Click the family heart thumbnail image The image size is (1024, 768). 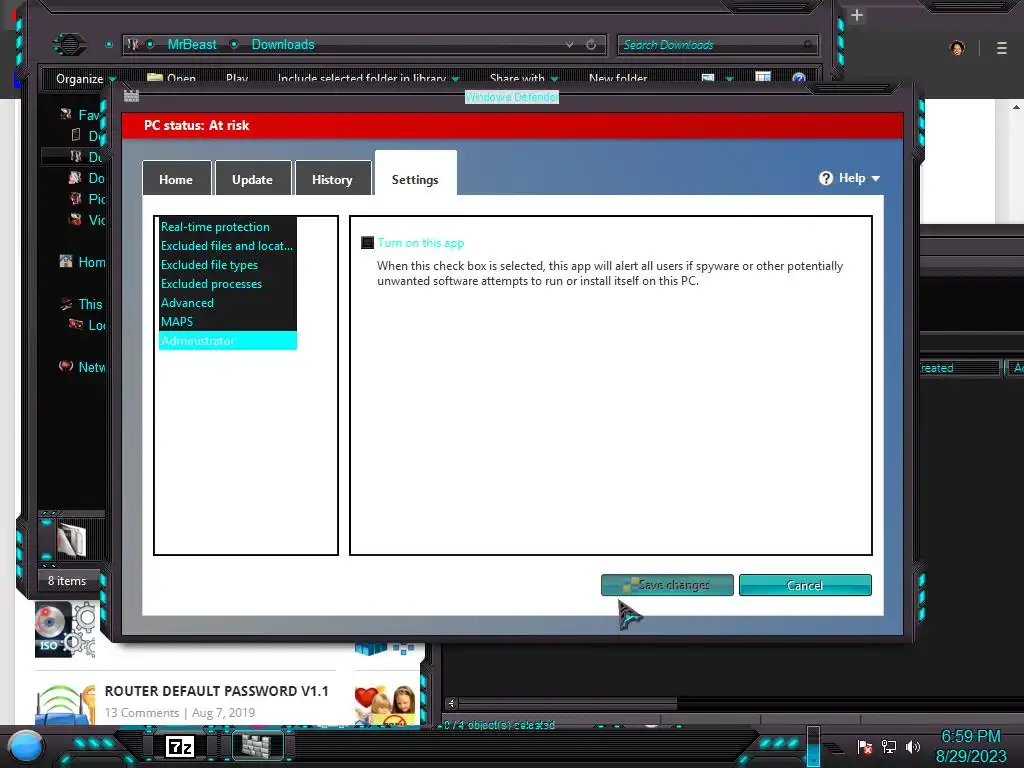coord(385,705)
